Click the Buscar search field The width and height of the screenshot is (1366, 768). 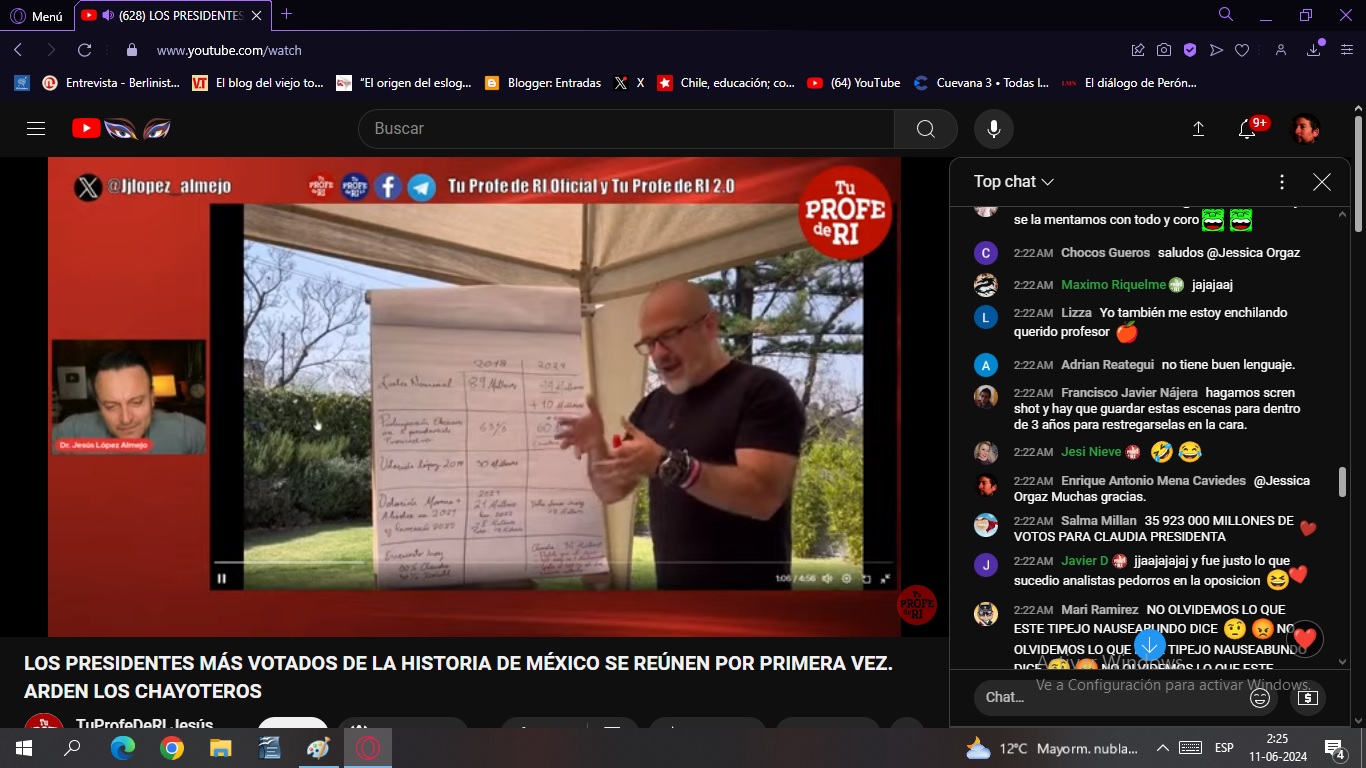point(626,128)
